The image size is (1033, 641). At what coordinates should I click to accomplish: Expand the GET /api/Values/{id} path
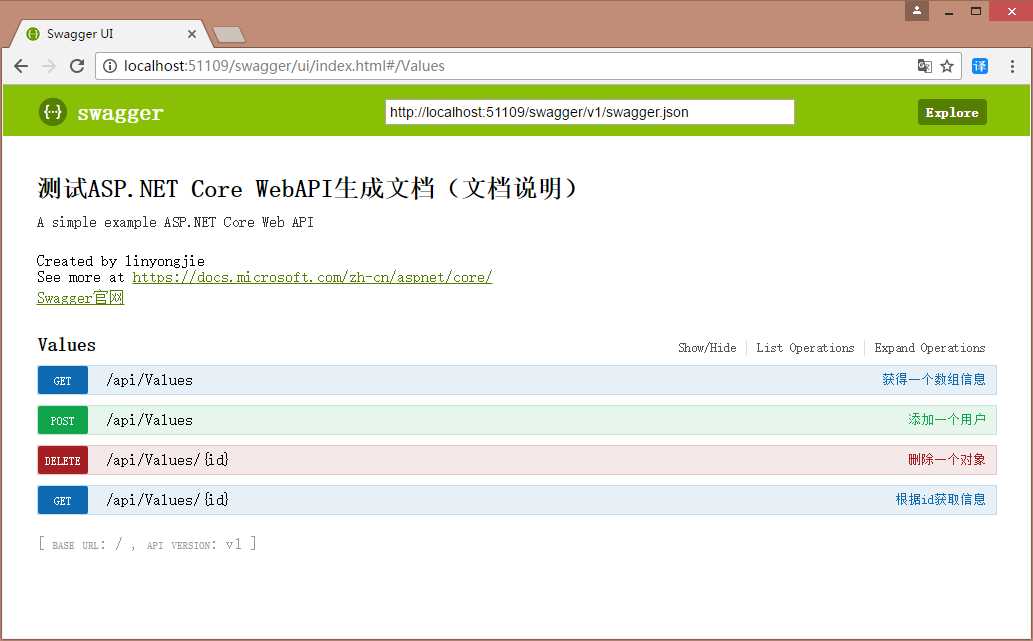point(167,500)
